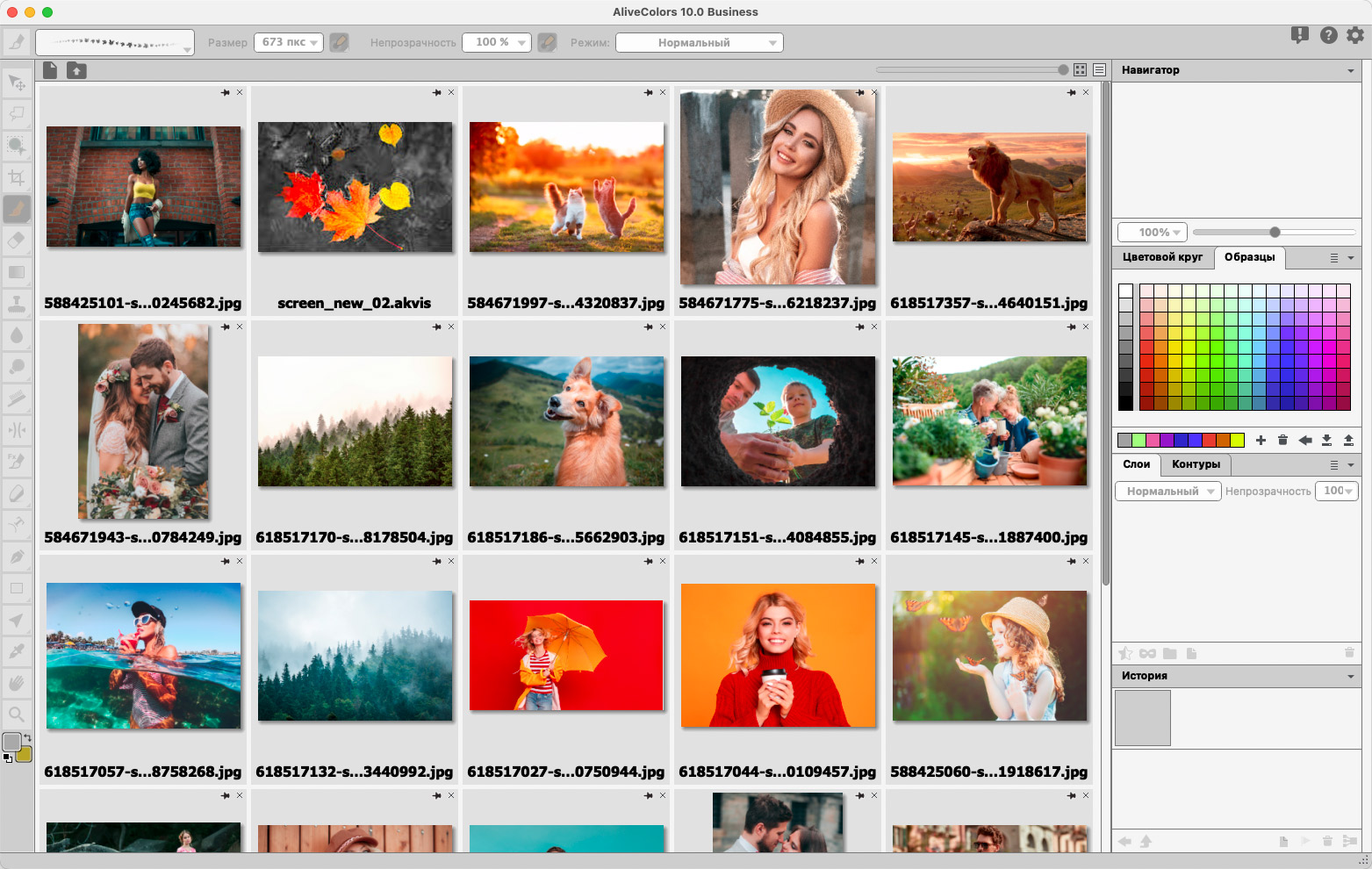Expand the navigator 100% zoom dropdown
This screenshot has height=869, width=1372.
pyautogui.click(x=1153, y=233)
